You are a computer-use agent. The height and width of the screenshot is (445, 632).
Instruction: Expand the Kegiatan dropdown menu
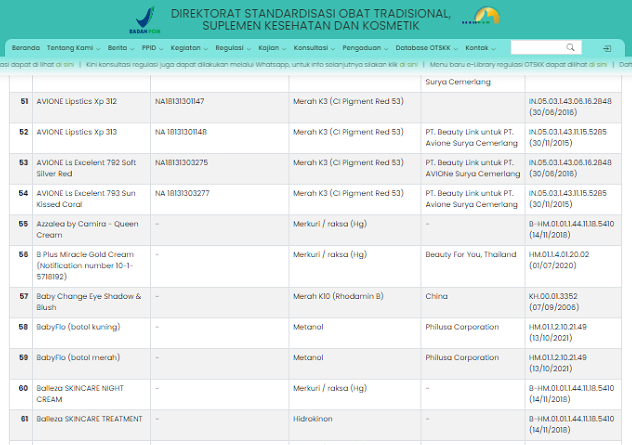click(189, 48)
